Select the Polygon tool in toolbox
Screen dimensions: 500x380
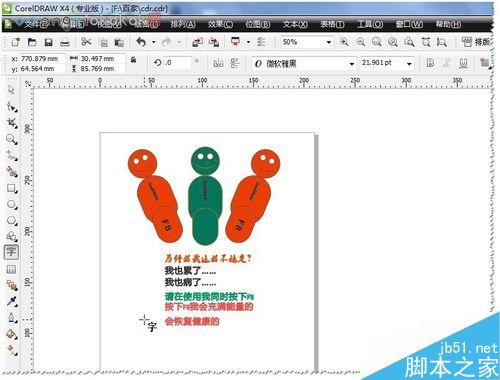coord(12,221)
